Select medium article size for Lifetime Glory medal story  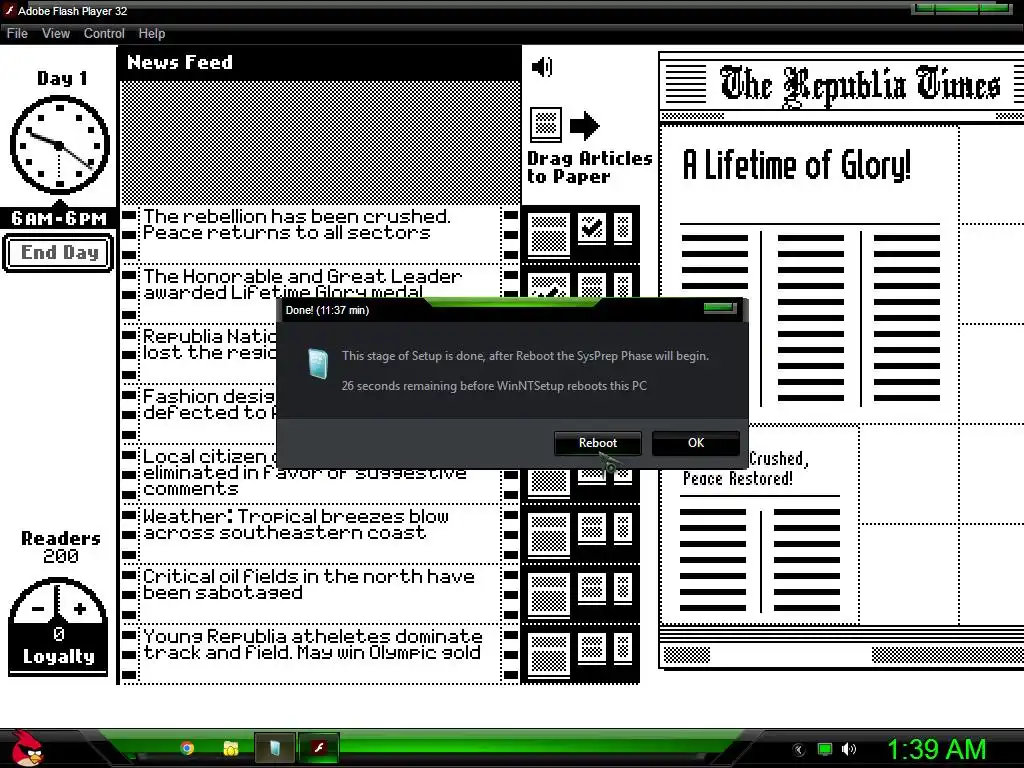point(592,286)
